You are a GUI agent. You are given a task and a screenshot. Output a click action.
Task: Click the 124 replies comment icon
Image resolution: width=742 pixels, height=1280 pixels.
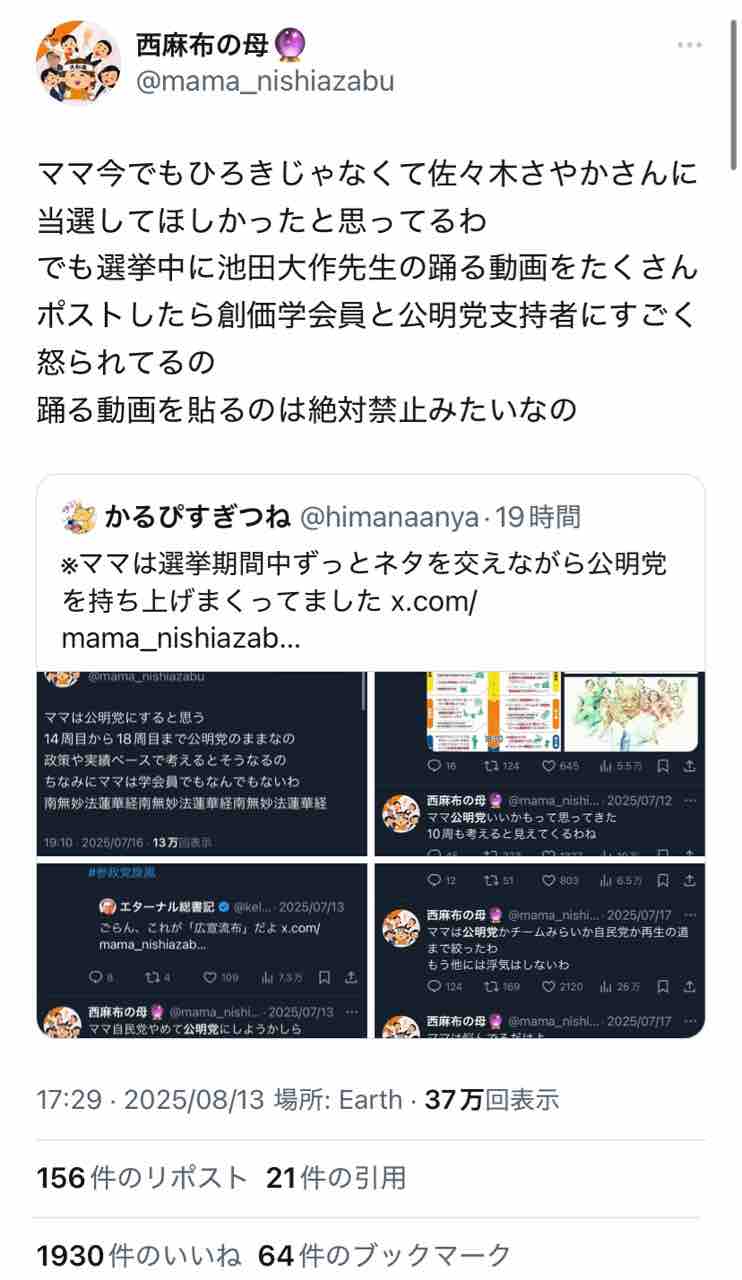(434, 986)
